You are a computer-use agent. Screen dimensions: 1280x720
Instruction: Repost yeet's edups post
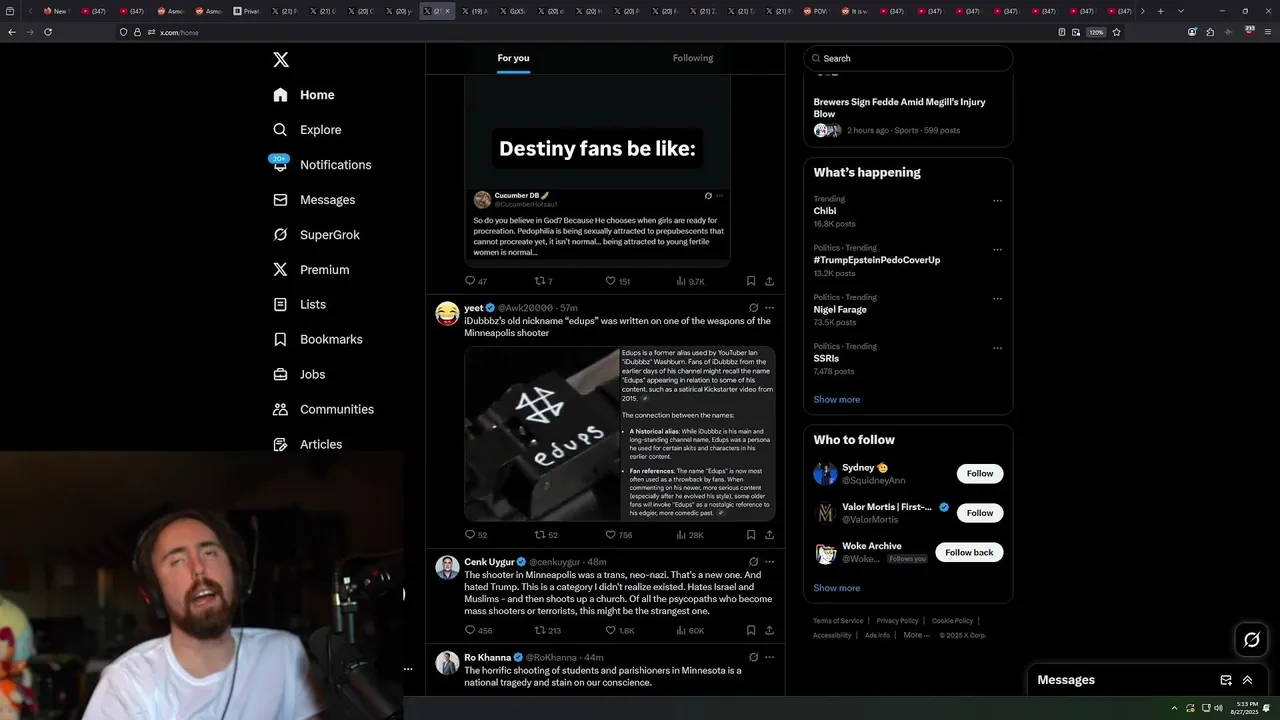click(545, 535)
